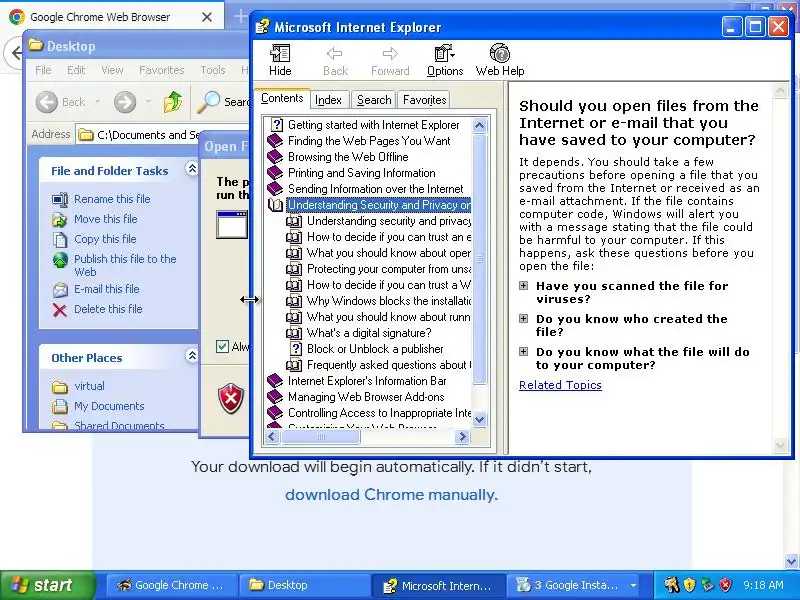The width and height of the screenshot is (800, 600).
Task: Click 'E-mail this file' task
Action: coord(107,289)
